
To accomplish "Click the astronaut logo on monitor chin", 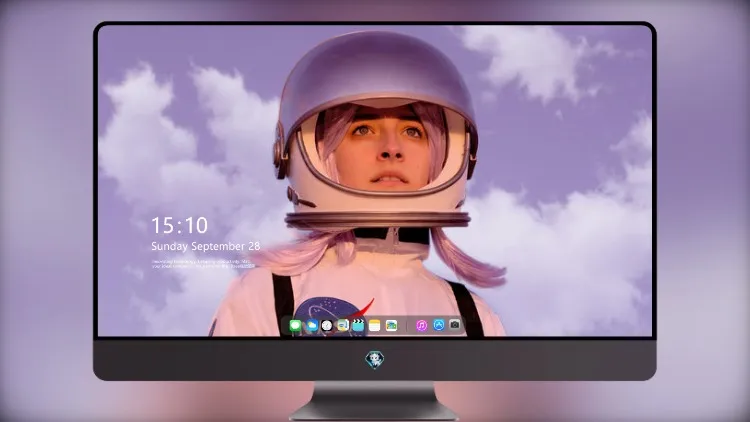I will [x=375, y=359].
